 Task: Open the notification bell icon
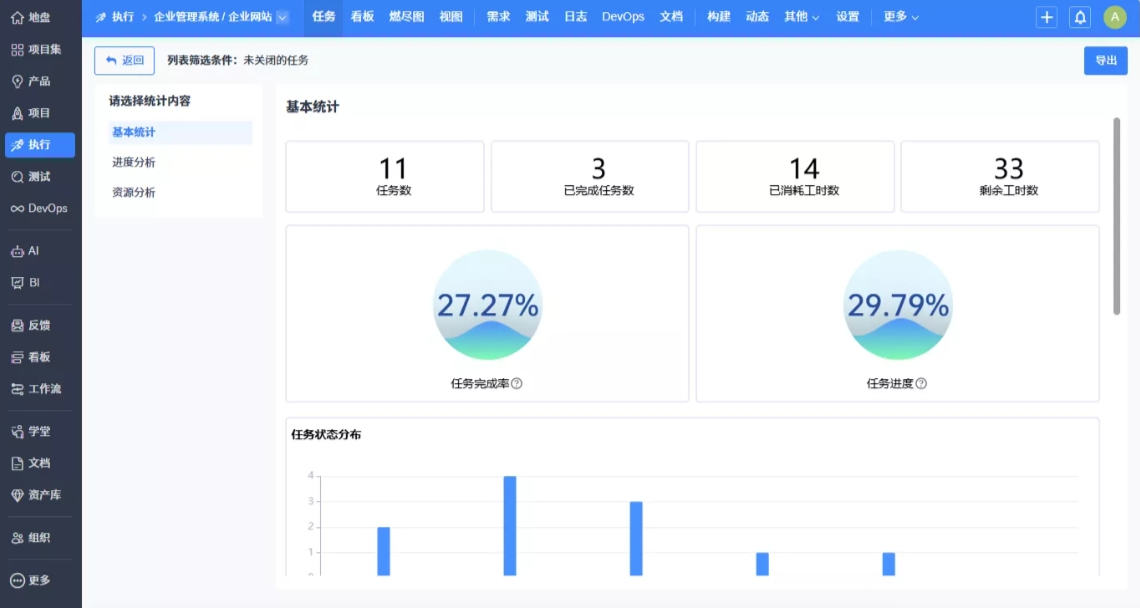(x=1080, y=17)
